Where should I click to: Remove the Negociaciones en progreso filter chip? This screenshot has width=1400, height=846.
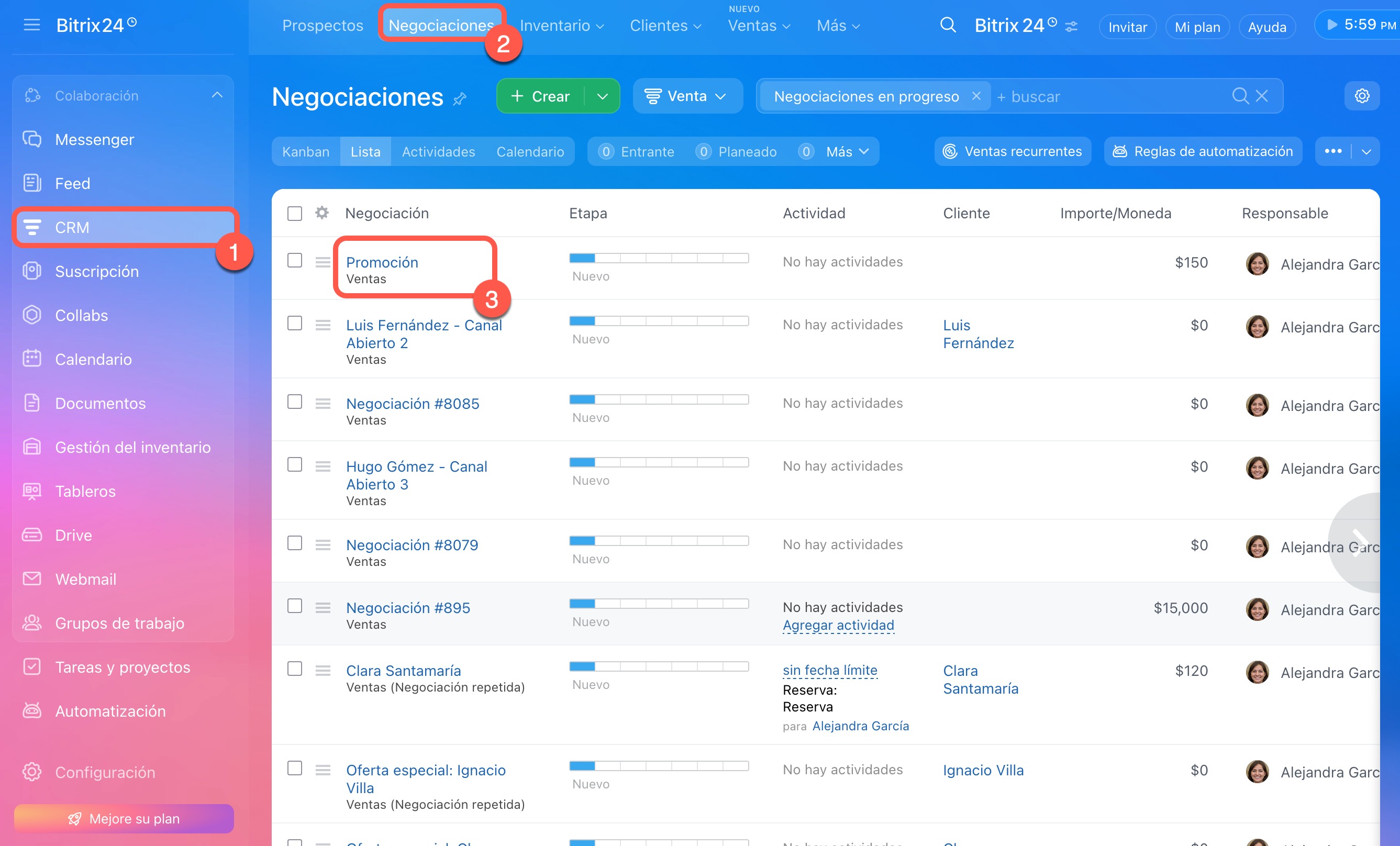point(976,96)
